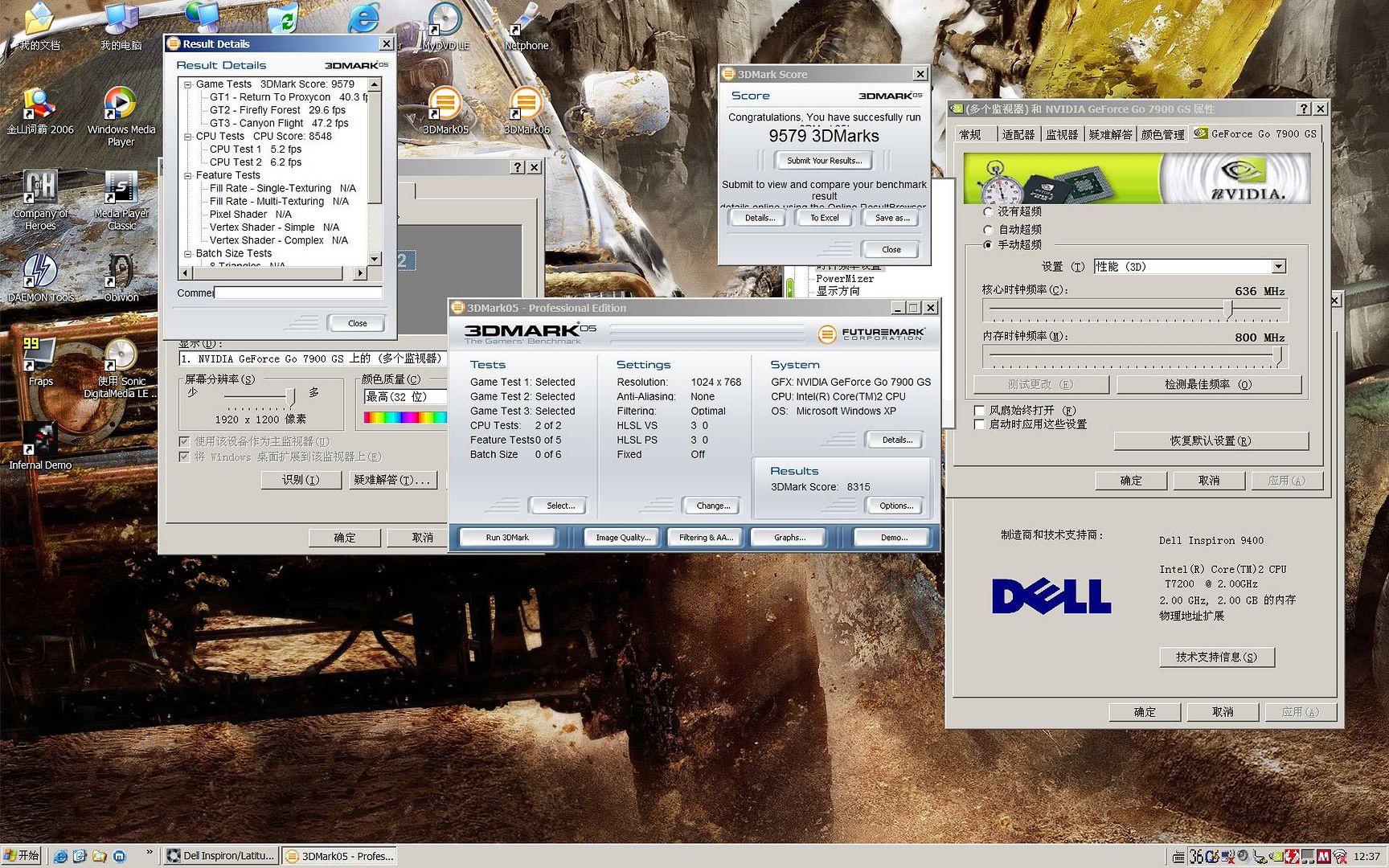Click the core clock frequency slider handle
1389x868 pixels.
pos(1228,309)
